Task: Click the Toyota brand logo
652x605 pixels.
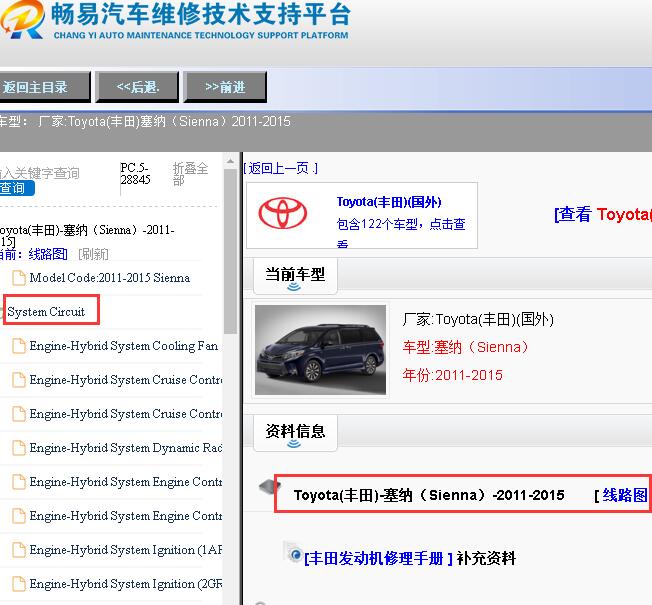Action: [x=283, y=213]
